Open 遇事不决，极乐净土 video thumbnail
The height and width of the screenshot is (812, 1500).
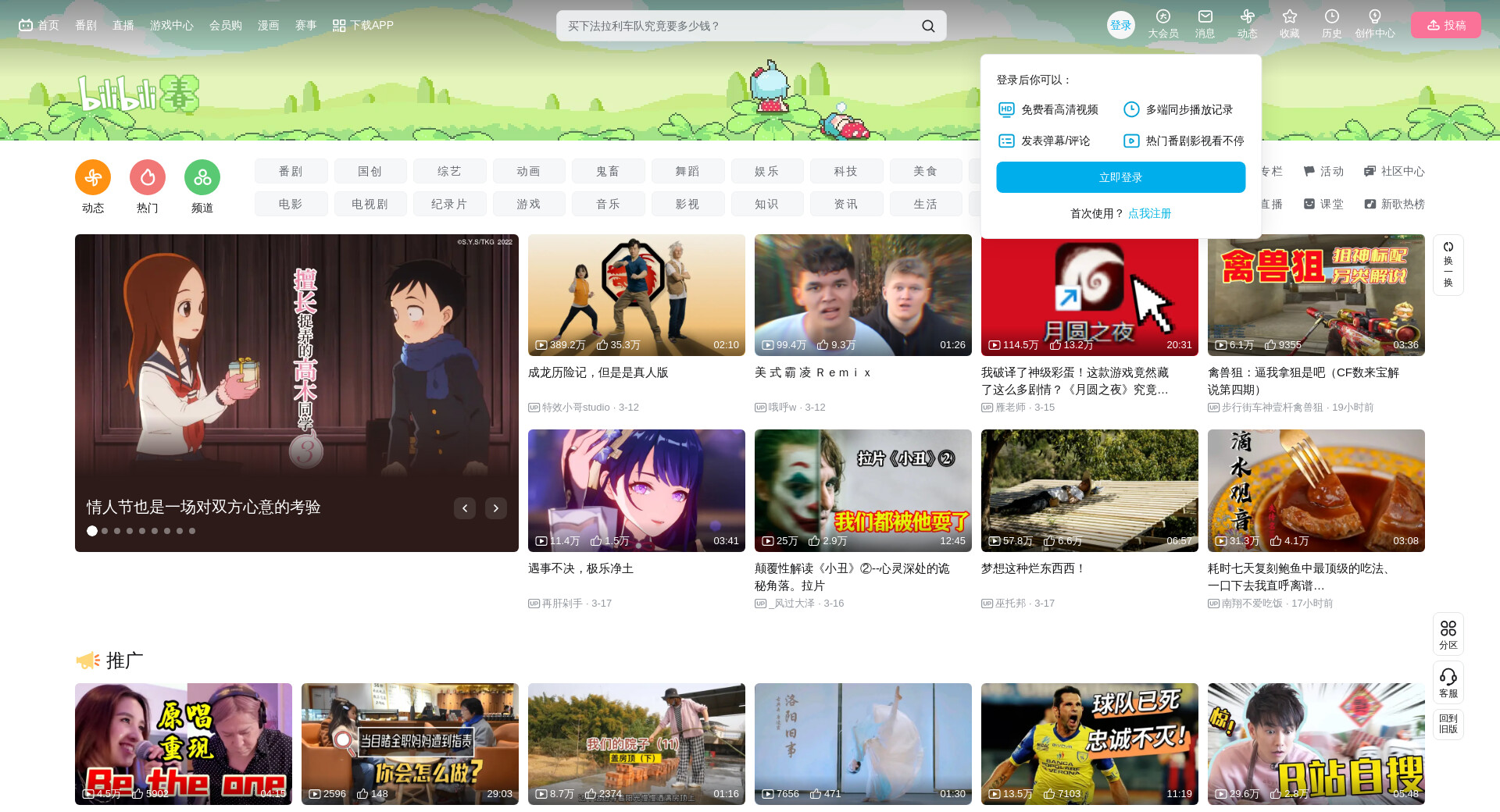637,490
